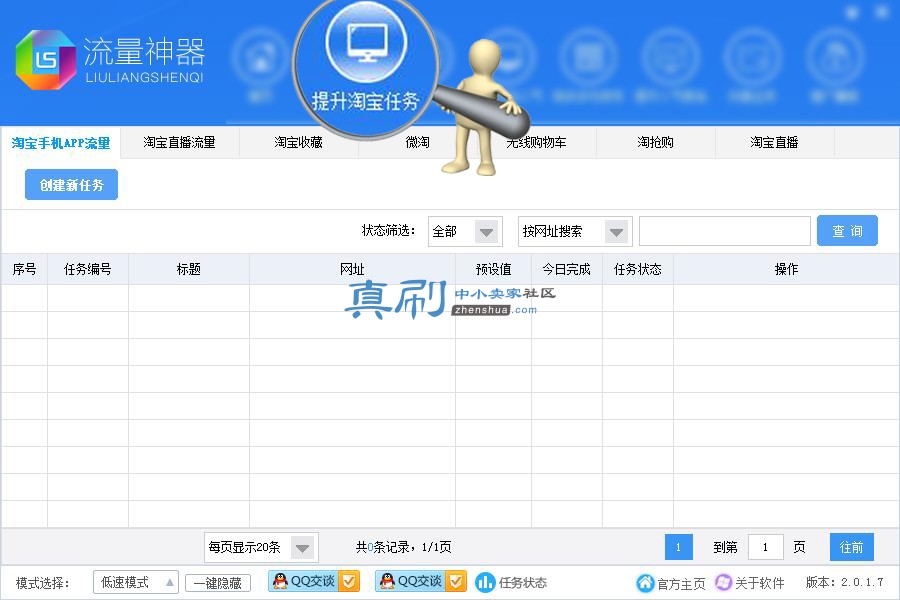Switch to the 淘宝手机APP流量 tab

[60, 143]
